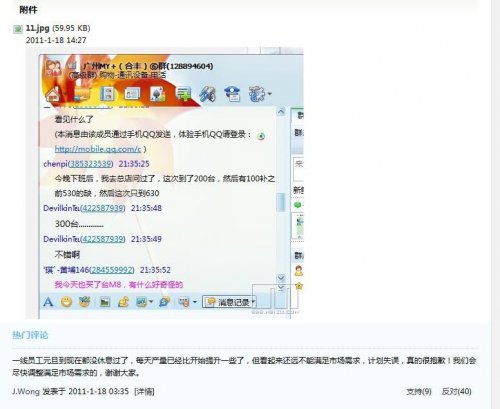The height and width of the screenshot is (409, 500).
Task: Click the music note share icon
Action: [124, 302]
